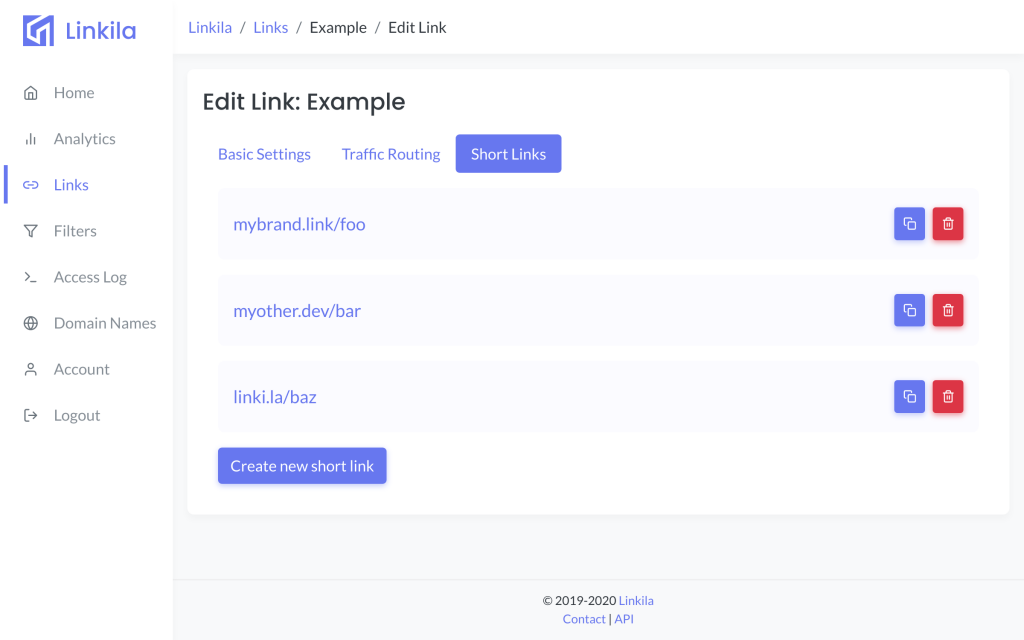Viewport: 1024px width, 640px height.
Task: Open the Analytics page
Action: click(84, 139)
